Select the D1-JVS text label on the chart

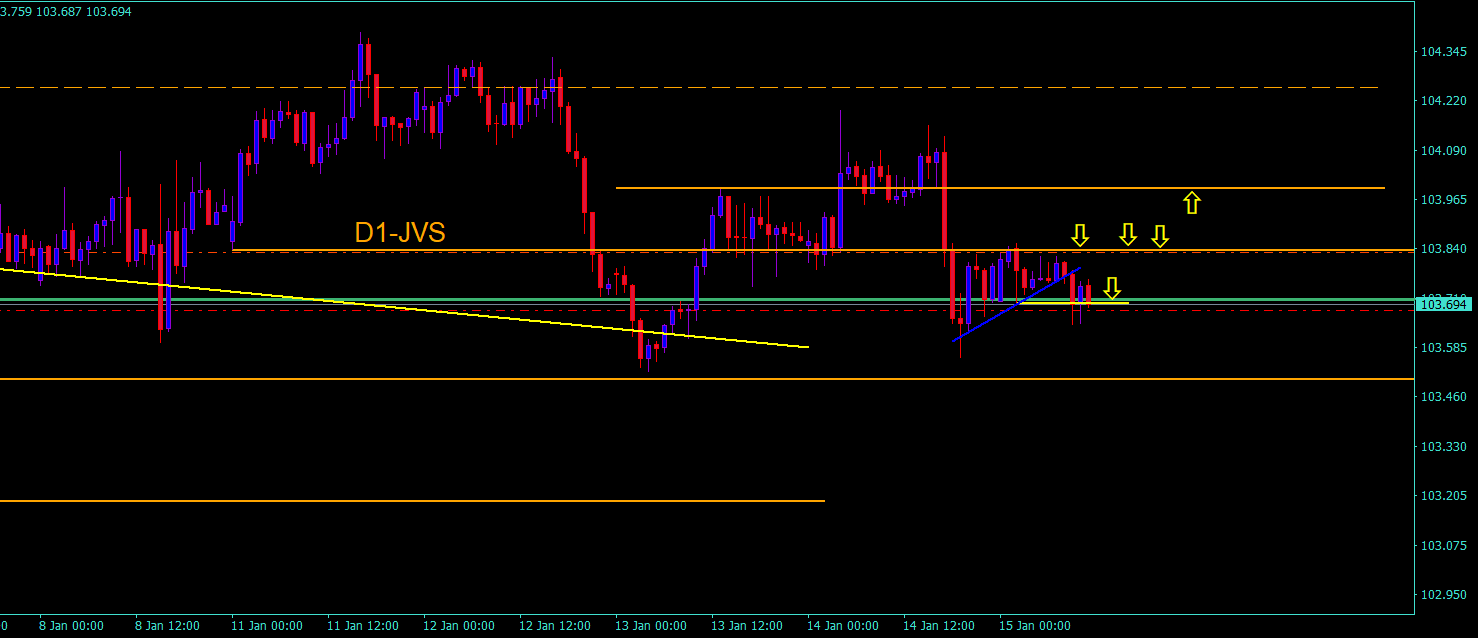(x=400, y=232)
